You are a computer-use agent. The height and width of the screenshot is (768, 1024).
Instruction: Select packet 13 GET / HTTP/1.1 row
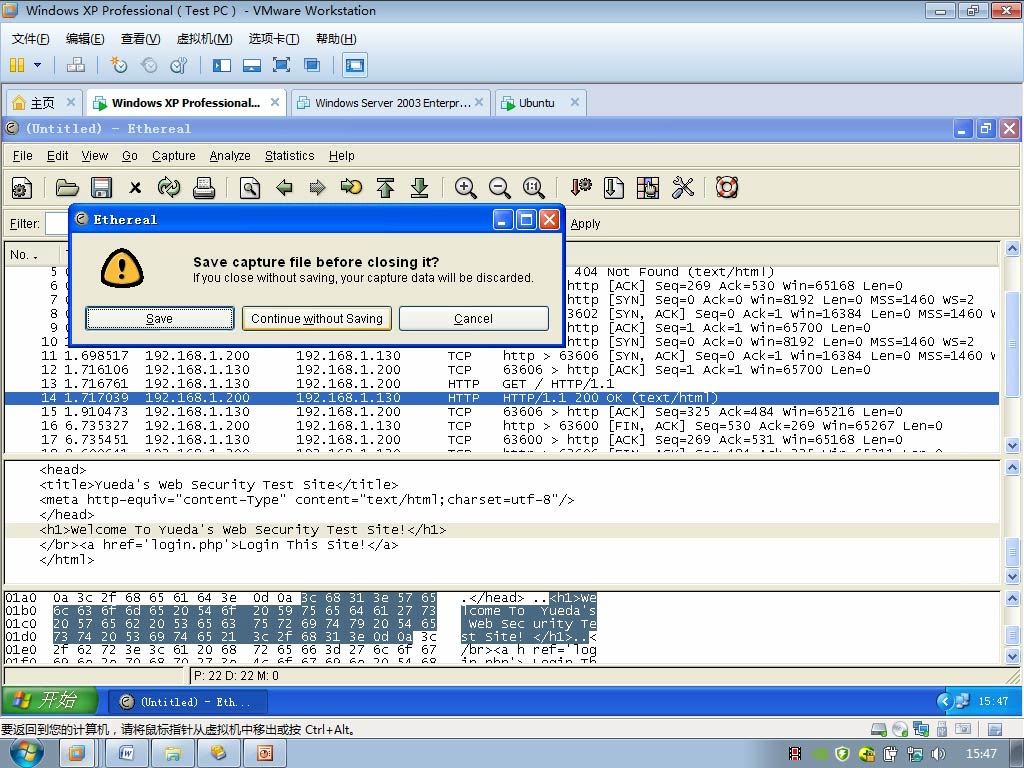click(x=502, y=383)
